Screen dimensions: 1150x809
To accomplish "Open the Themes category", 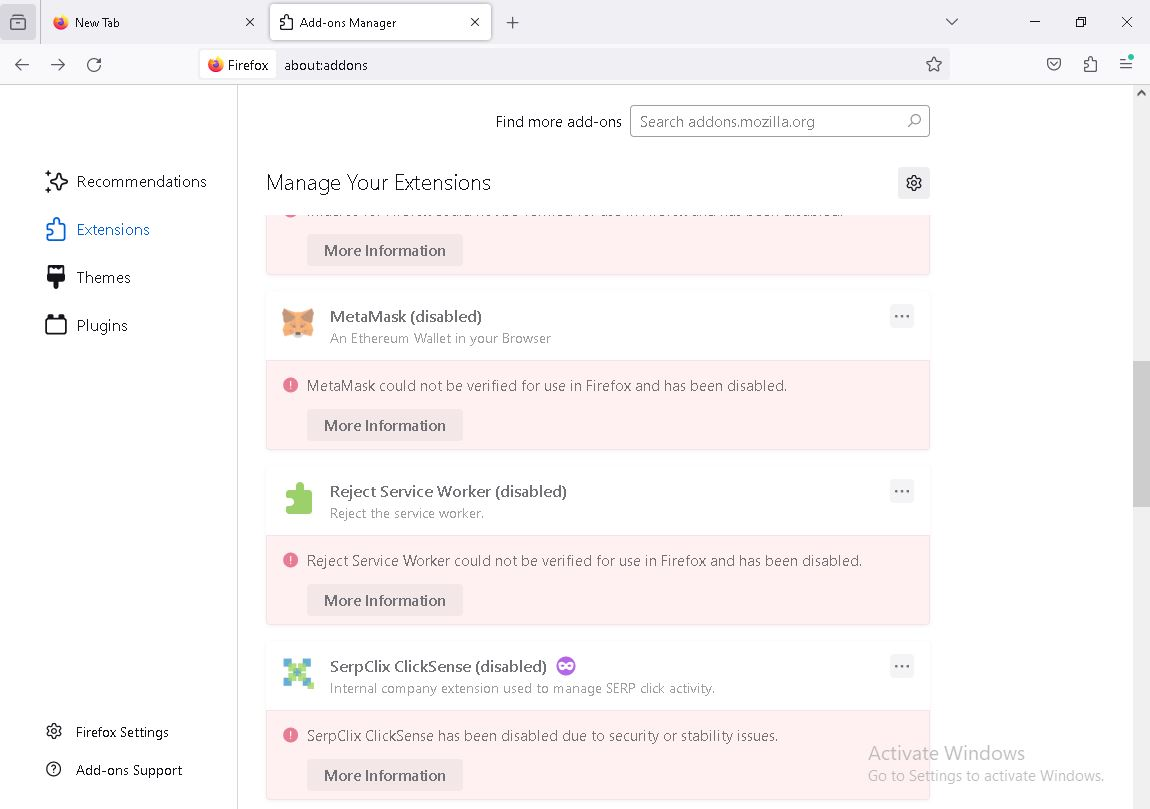I will click(x=88, y=277).
